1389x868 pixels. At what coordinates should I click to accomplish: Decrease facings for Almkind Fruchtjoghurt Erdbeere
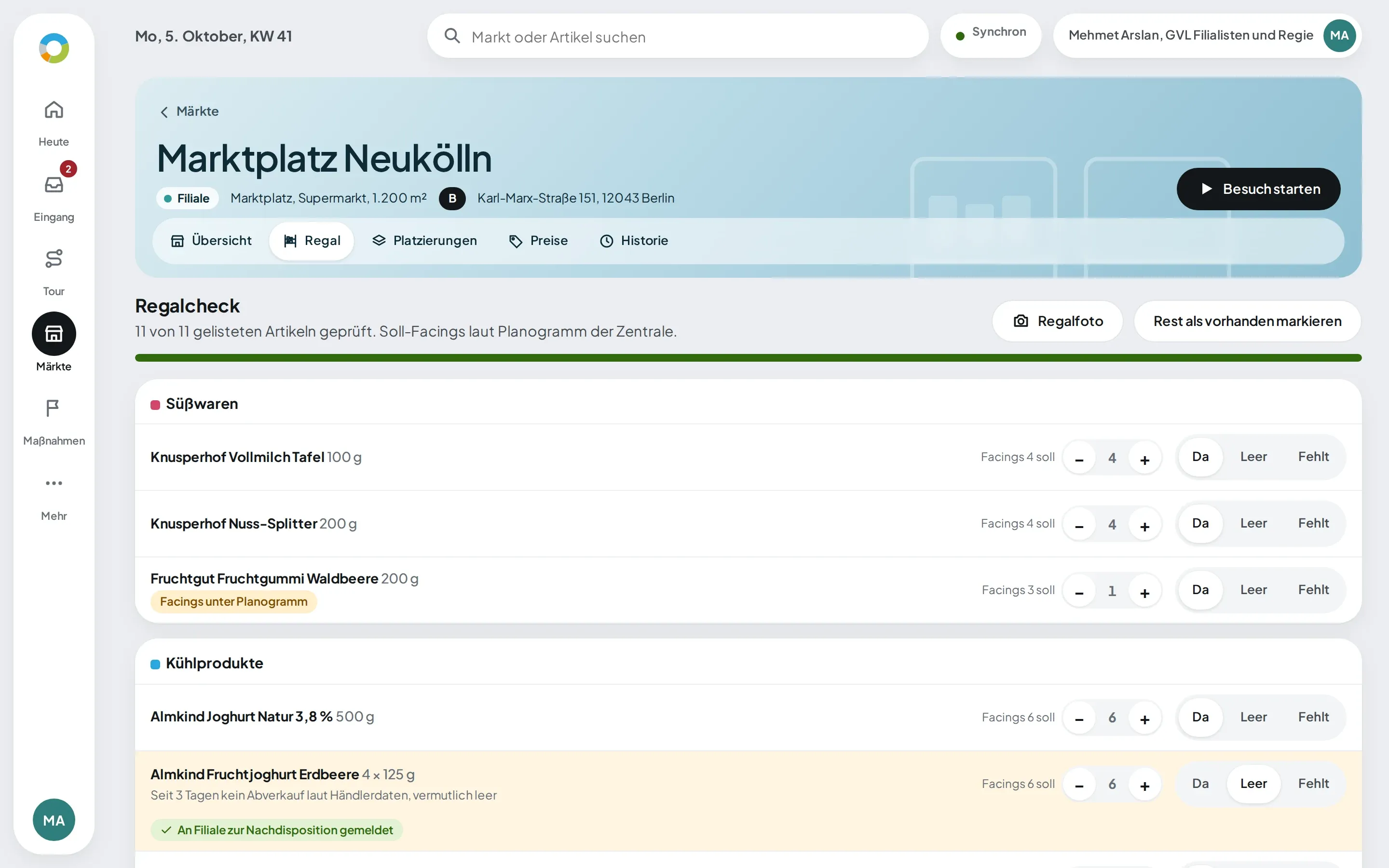[x=1079, y=784]
